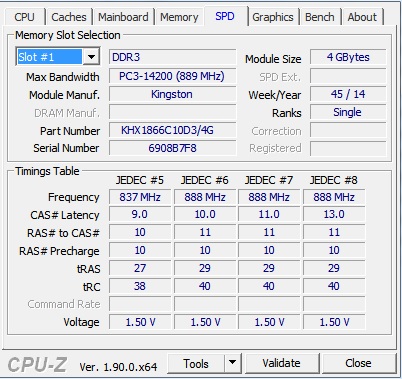Switch to the Bench tab
402x379 pixels.
(319, 17)
